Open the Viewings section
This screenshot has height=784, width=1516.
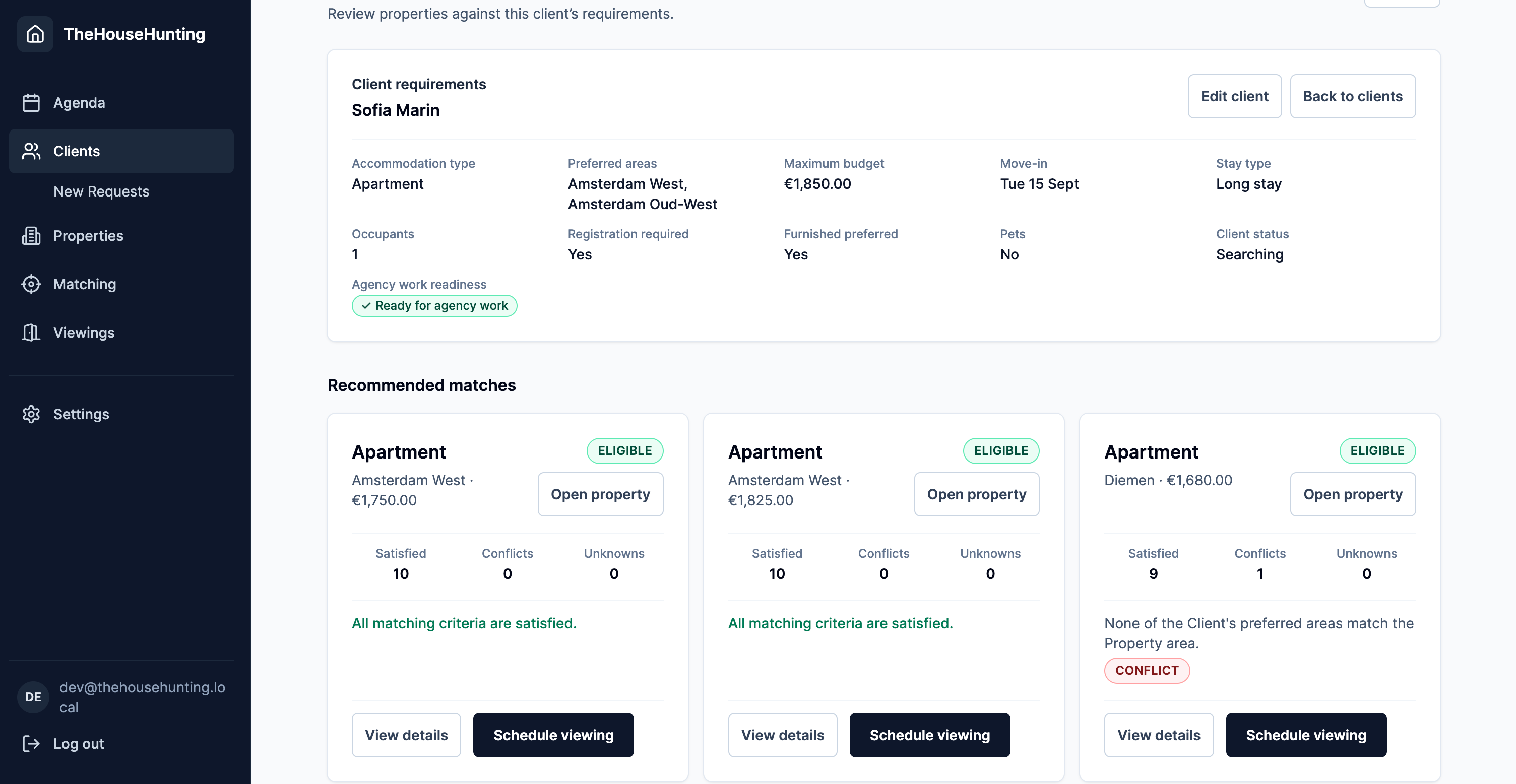(121, 333)
